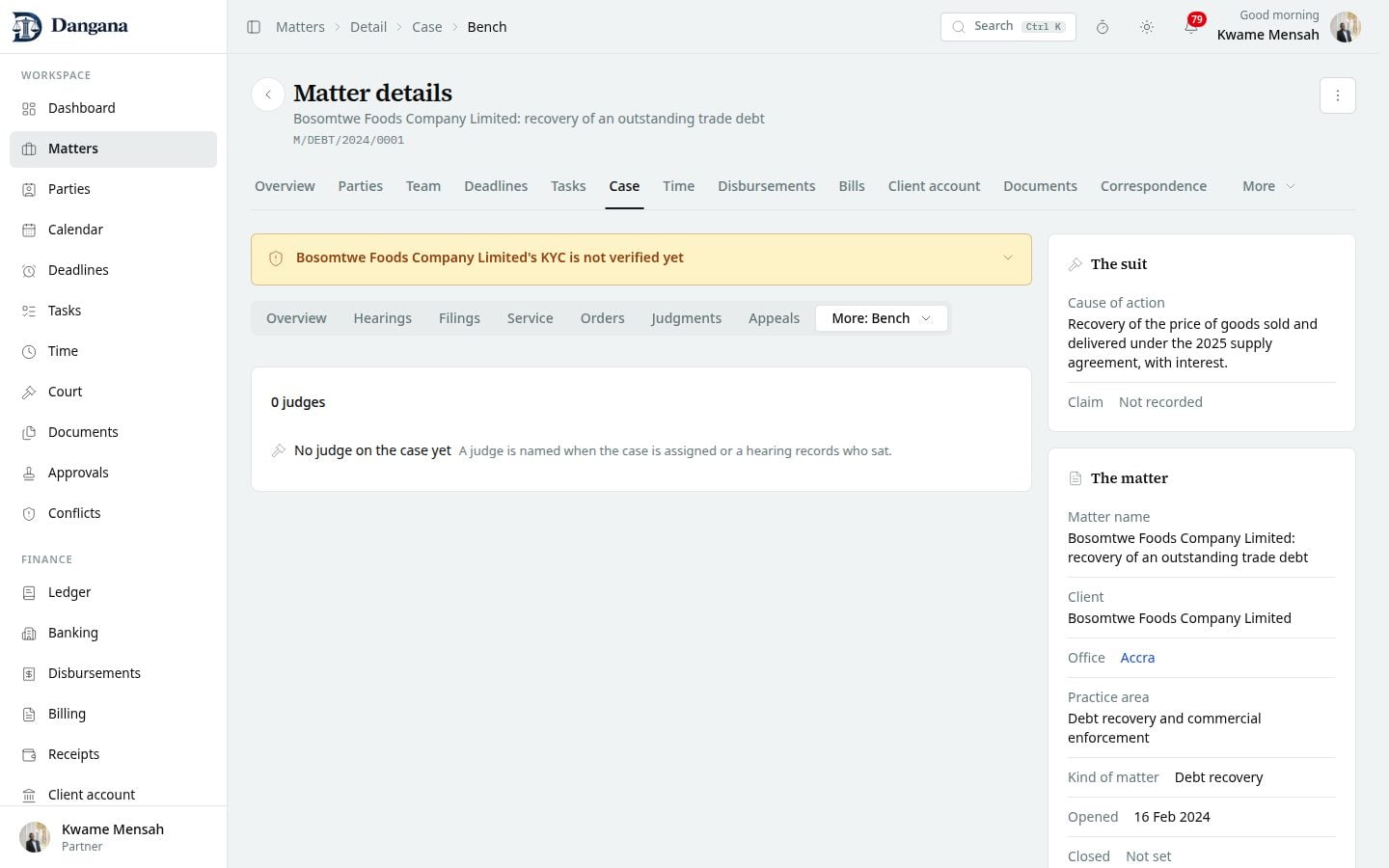
Task: Switch to the Client account tab
Action: (934, 186)
